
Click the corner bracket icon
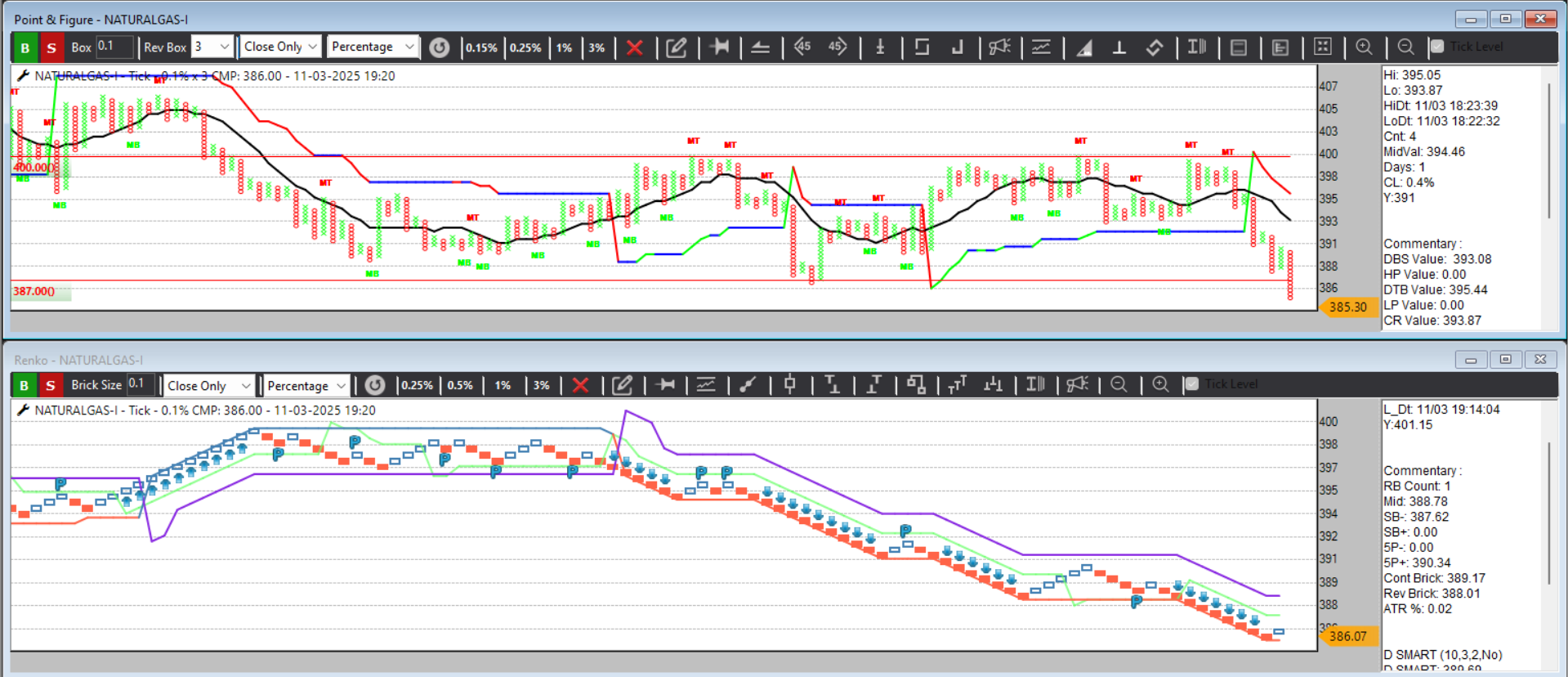[x=958, y=47]
